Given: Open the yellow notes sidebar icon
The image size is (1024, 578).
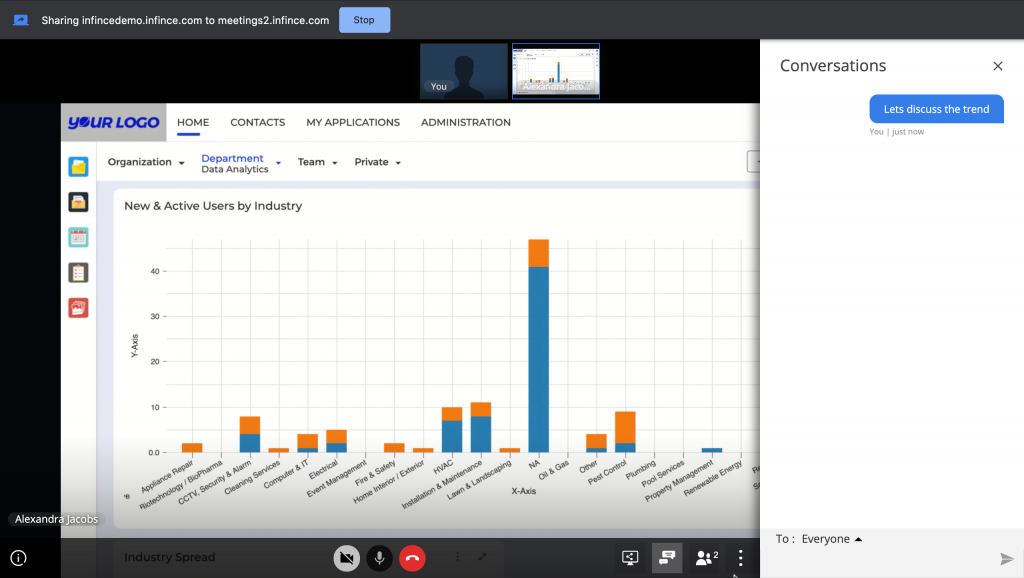Looking at the screenshot, I should 78,167.
